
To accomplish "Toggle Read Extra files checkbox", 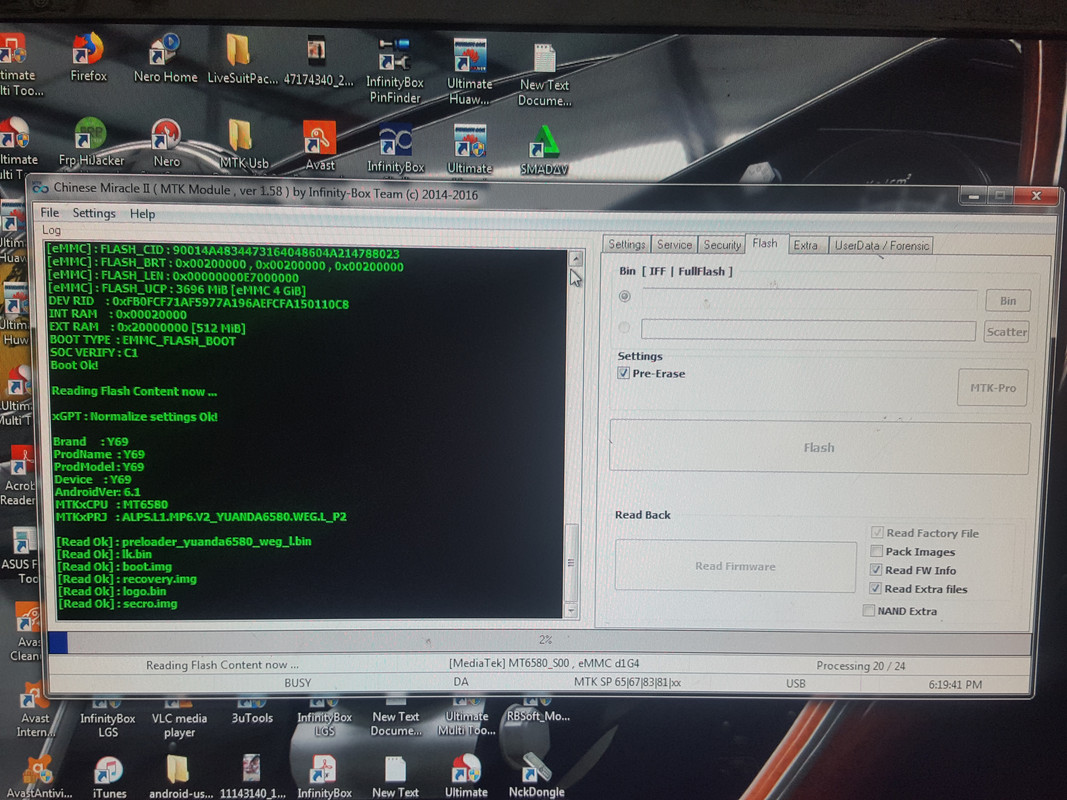I will 875,588.
